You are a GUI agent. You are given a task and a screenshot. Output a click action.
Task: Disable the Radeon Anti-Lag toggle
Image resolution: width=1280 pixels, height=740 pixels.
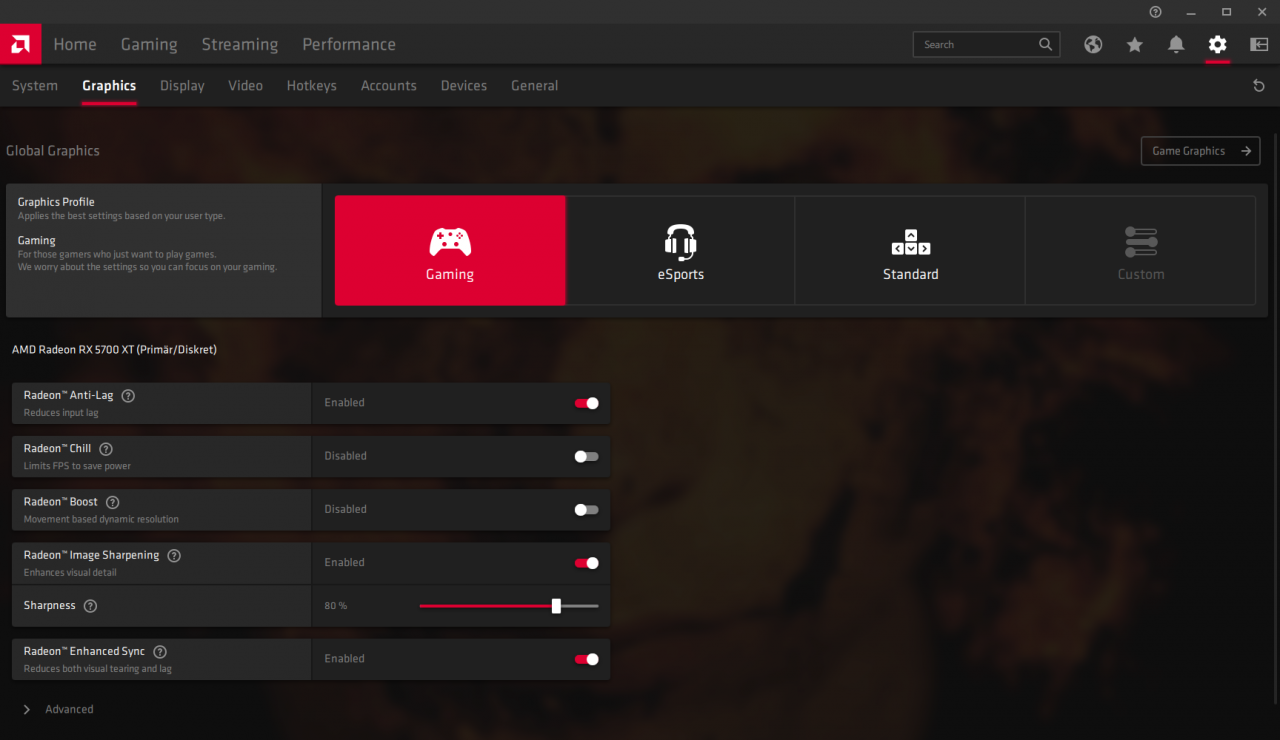pos(586,403)
